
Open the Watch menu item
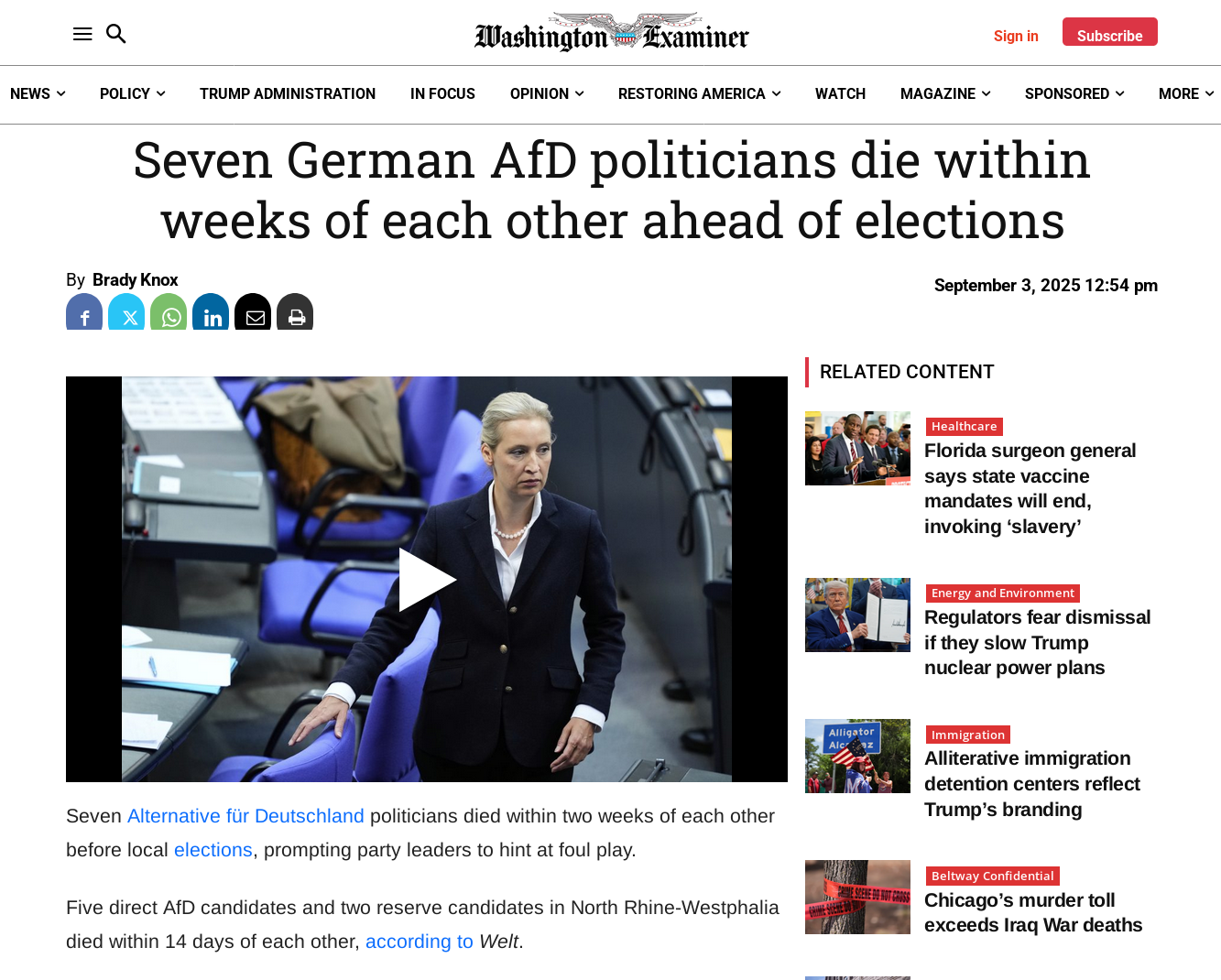click(x=840, y=93)
